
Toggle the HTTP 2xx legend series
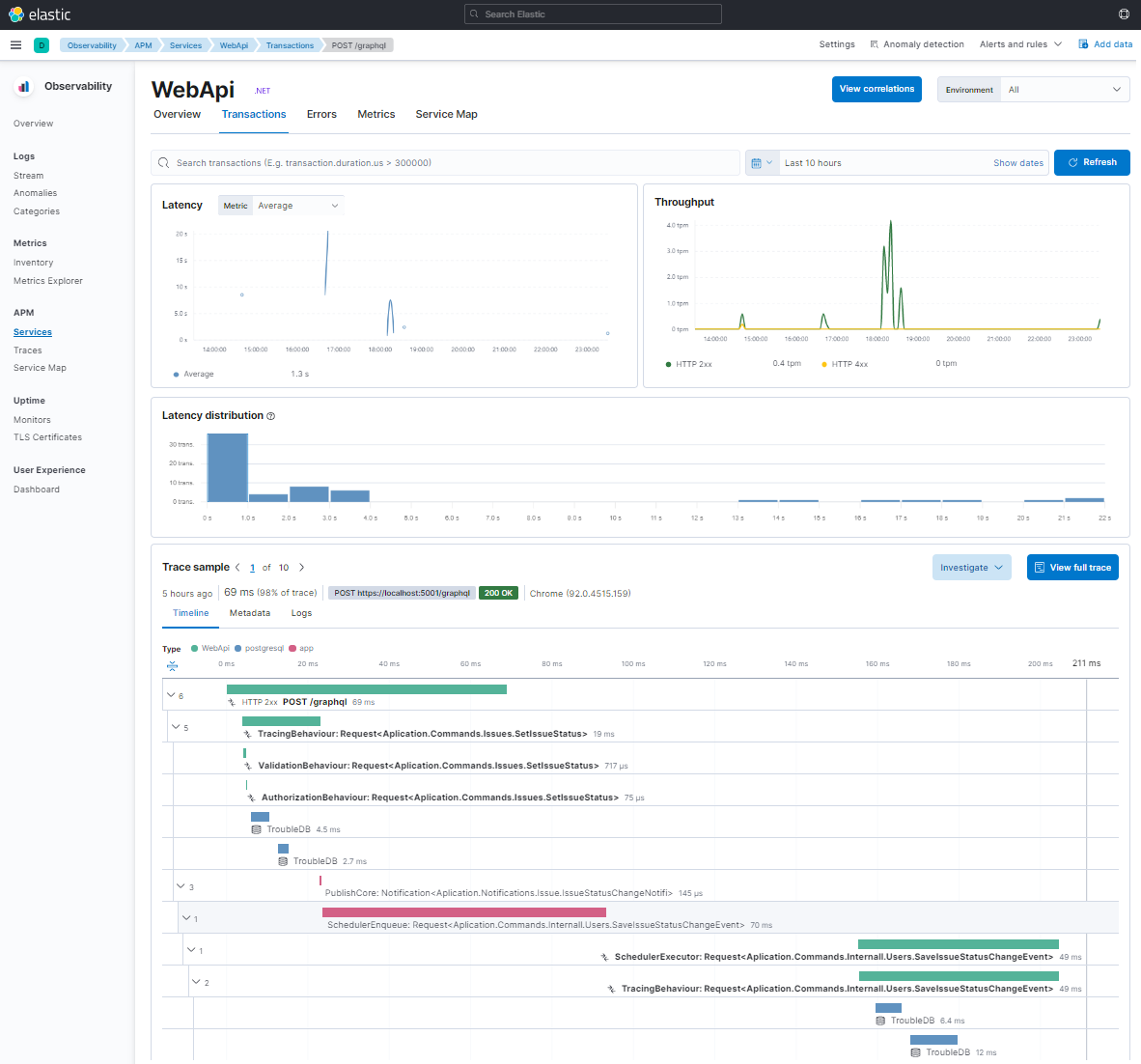coord(689,364)
